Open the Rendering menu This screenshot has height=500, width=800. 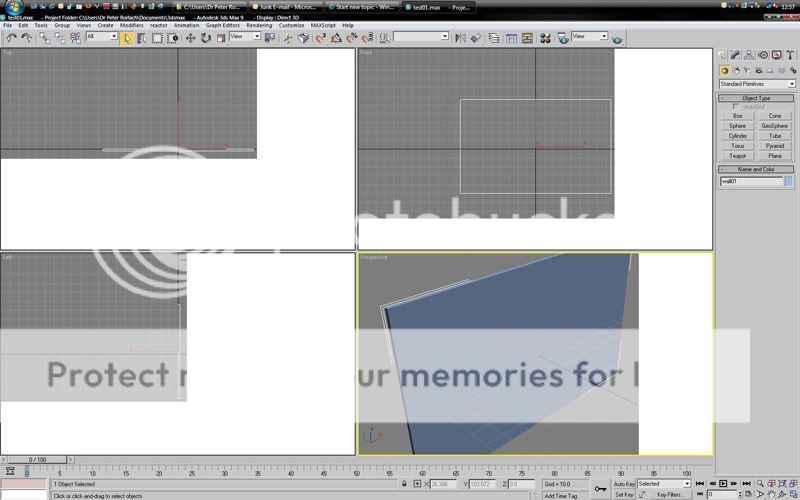click(x=259, y=25)
